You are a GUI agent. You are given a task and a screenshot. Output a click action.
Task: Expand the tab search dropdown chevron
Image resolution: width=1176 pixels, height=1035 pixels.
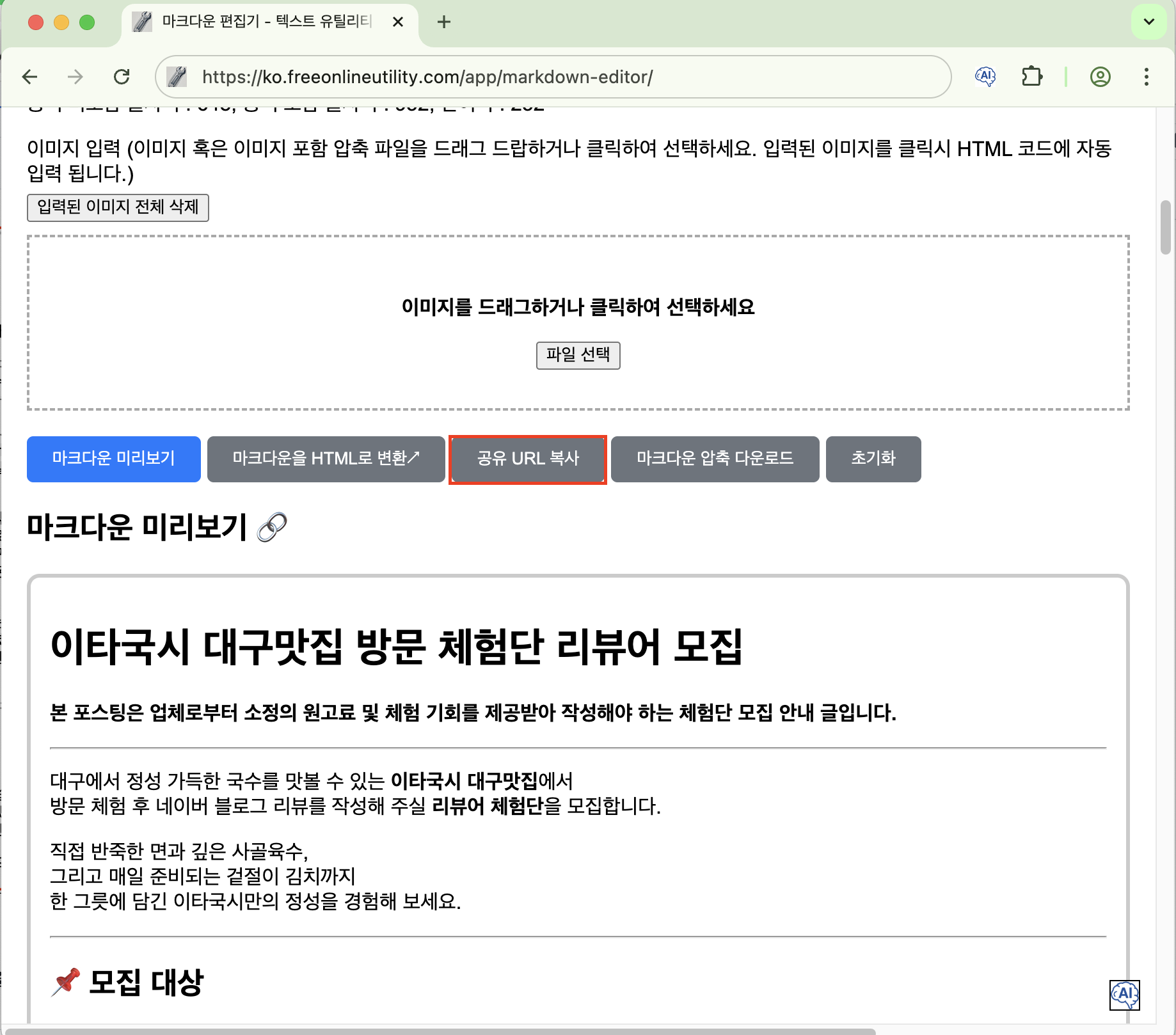coord(1148,22)
